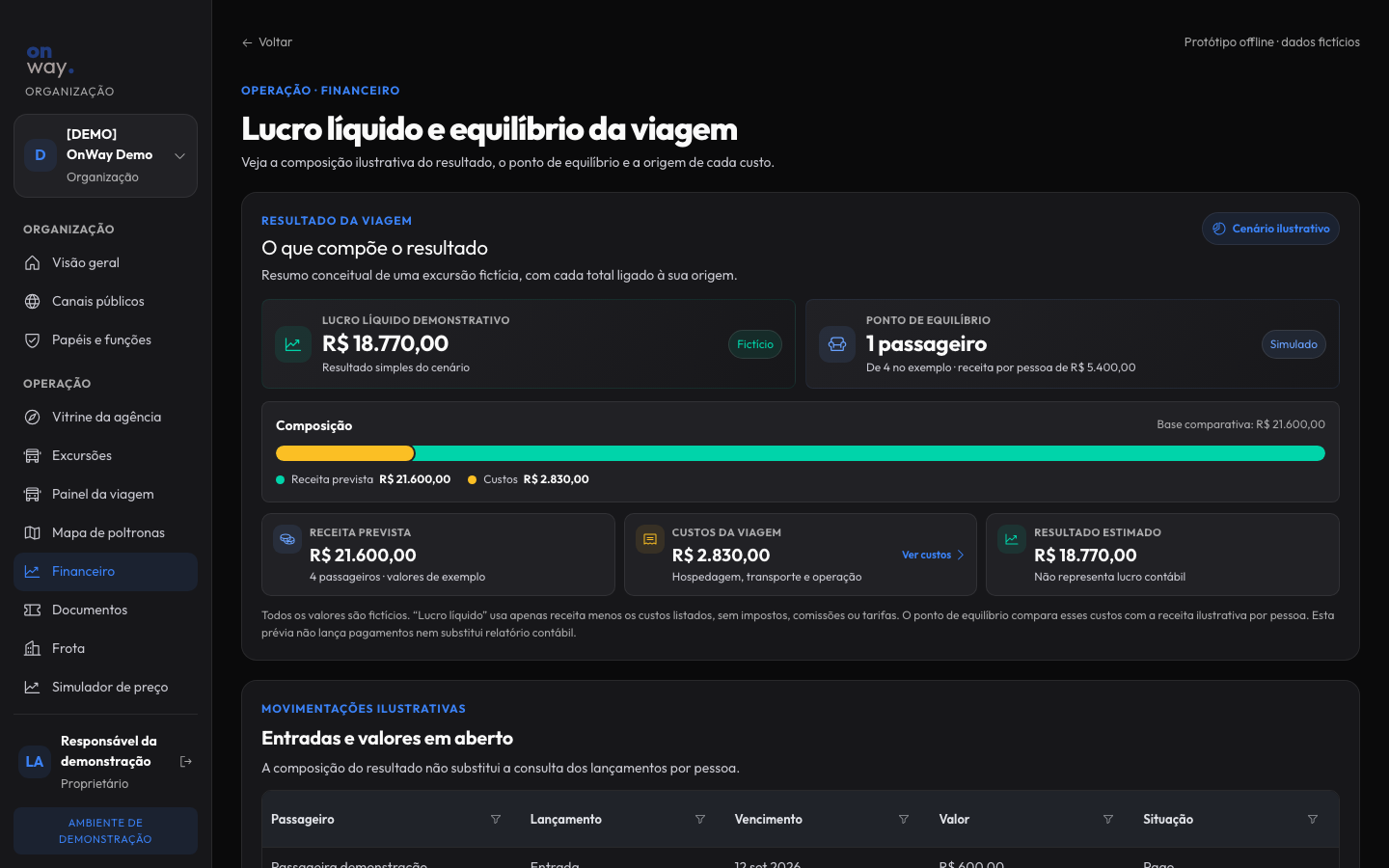Click the chart icon in Resultado estimado card
Image resolution: width=1389 pixels, height=868 pixels.
click(x=1012, y=539)
